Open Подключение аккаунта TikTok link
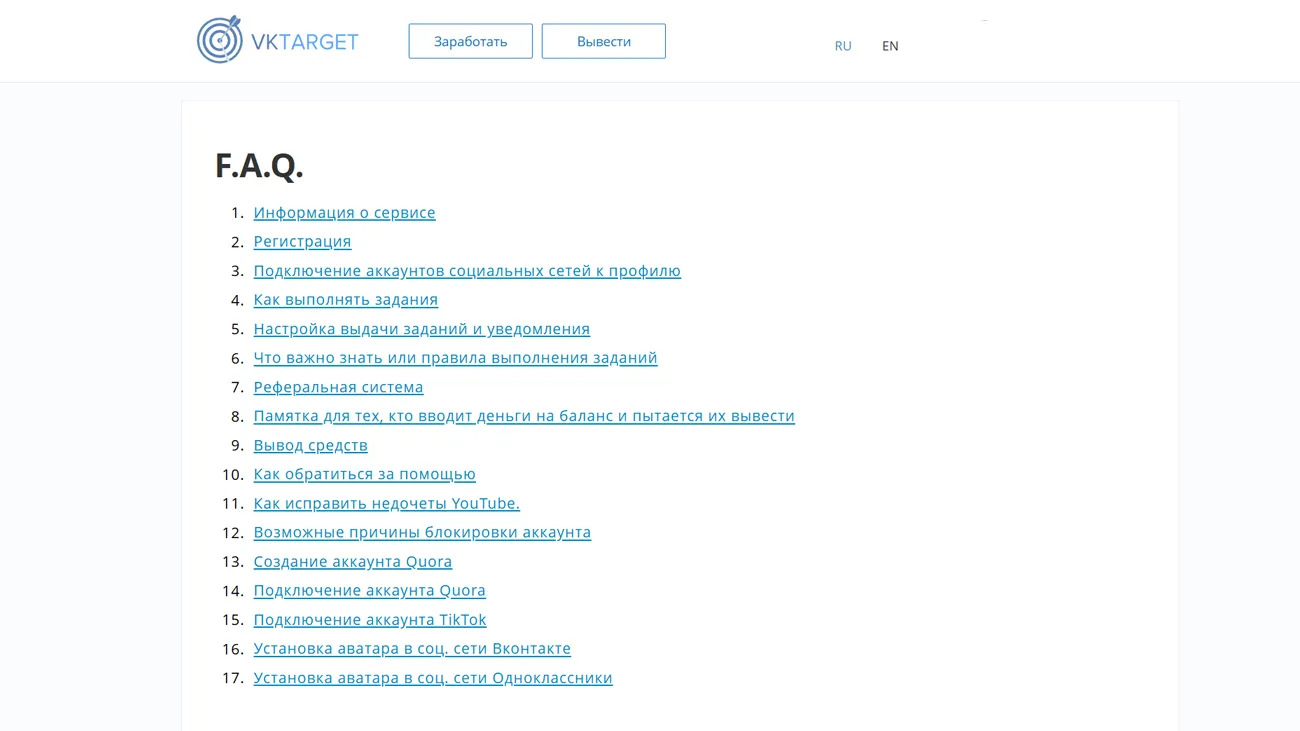 coord(370,620)
